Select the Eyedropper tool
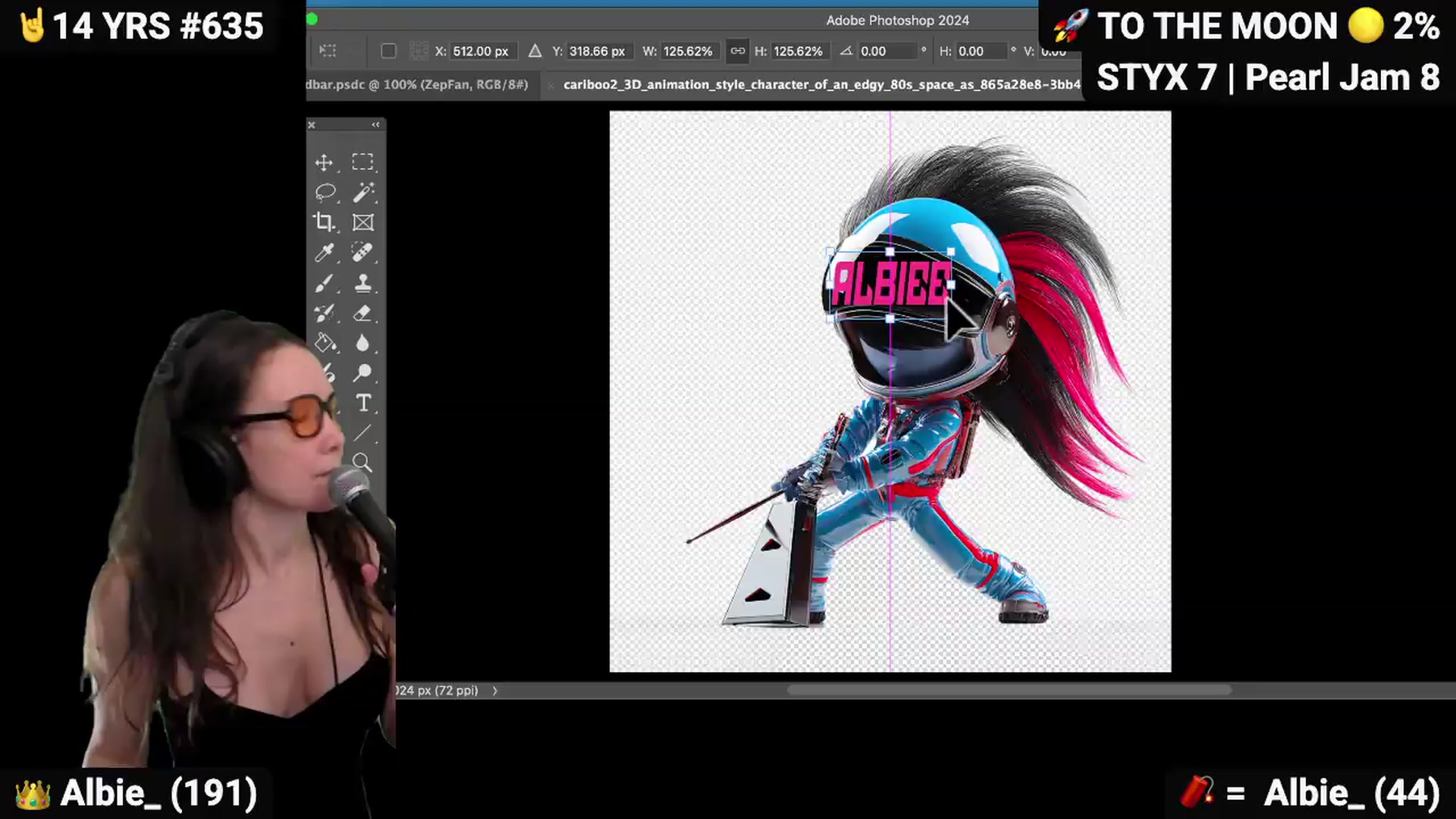The height and width of the screenshot is (819, 1456). tap(324, 253)
